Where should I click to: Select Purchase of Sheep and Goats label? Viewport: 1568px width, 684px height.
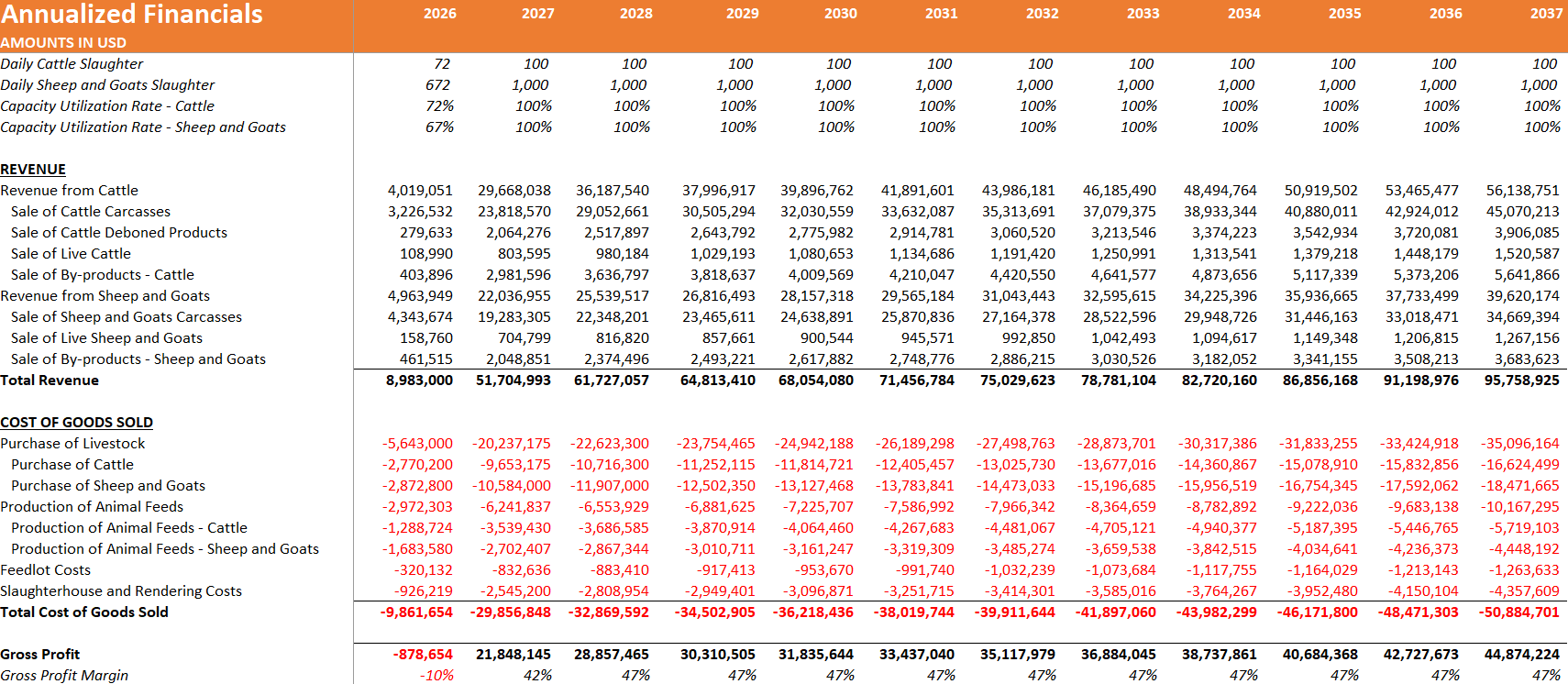tap(108, 485)
